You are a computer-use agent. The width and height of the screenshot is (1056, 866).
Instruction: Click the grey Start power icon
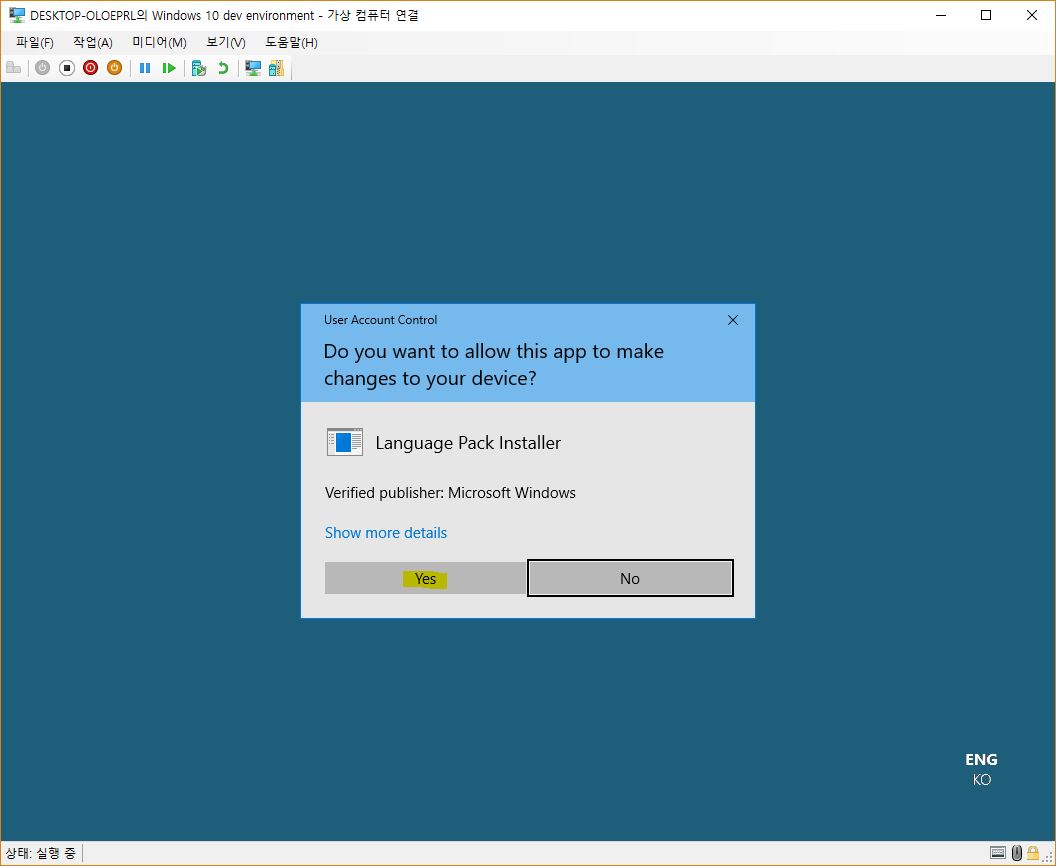pos(42,68)
